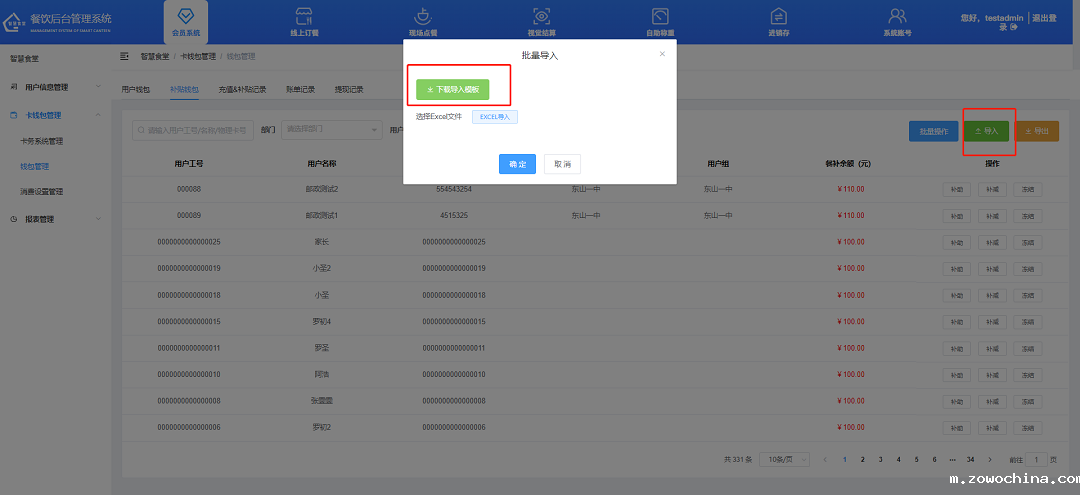
Task: Click the 前往 page number input
Action: (1036, 459)
